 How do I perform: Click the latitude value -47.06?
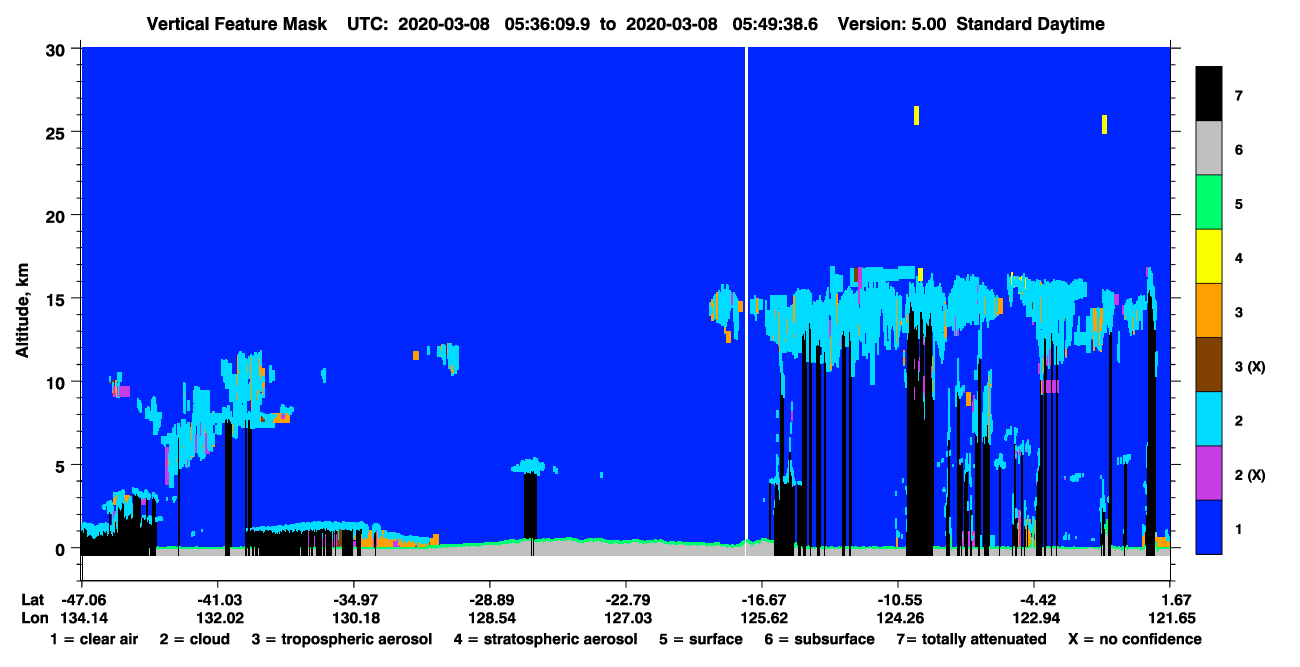pos(83,599)
